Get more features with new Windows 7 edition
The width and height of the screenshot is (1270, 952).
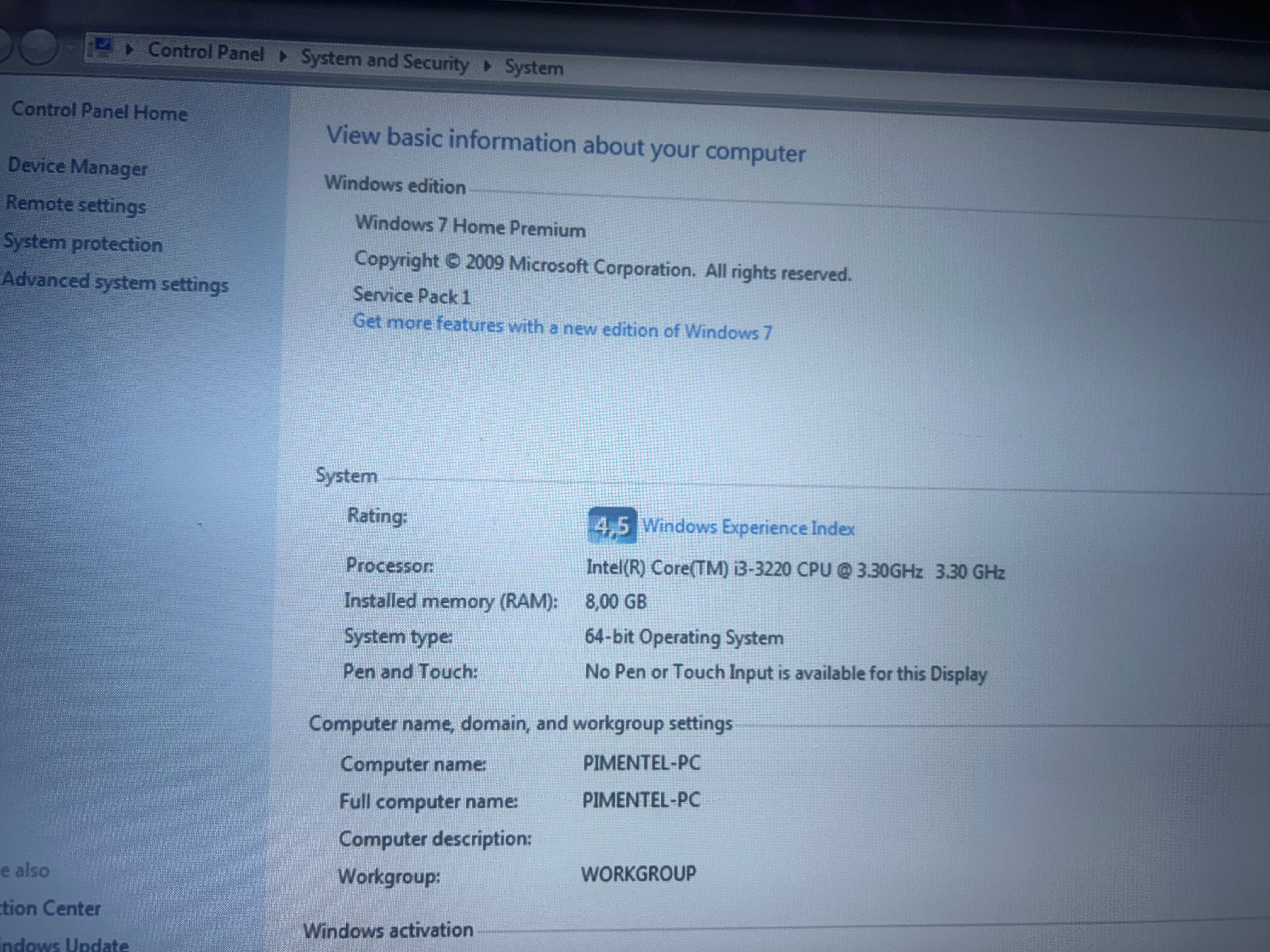pos(562,327)
